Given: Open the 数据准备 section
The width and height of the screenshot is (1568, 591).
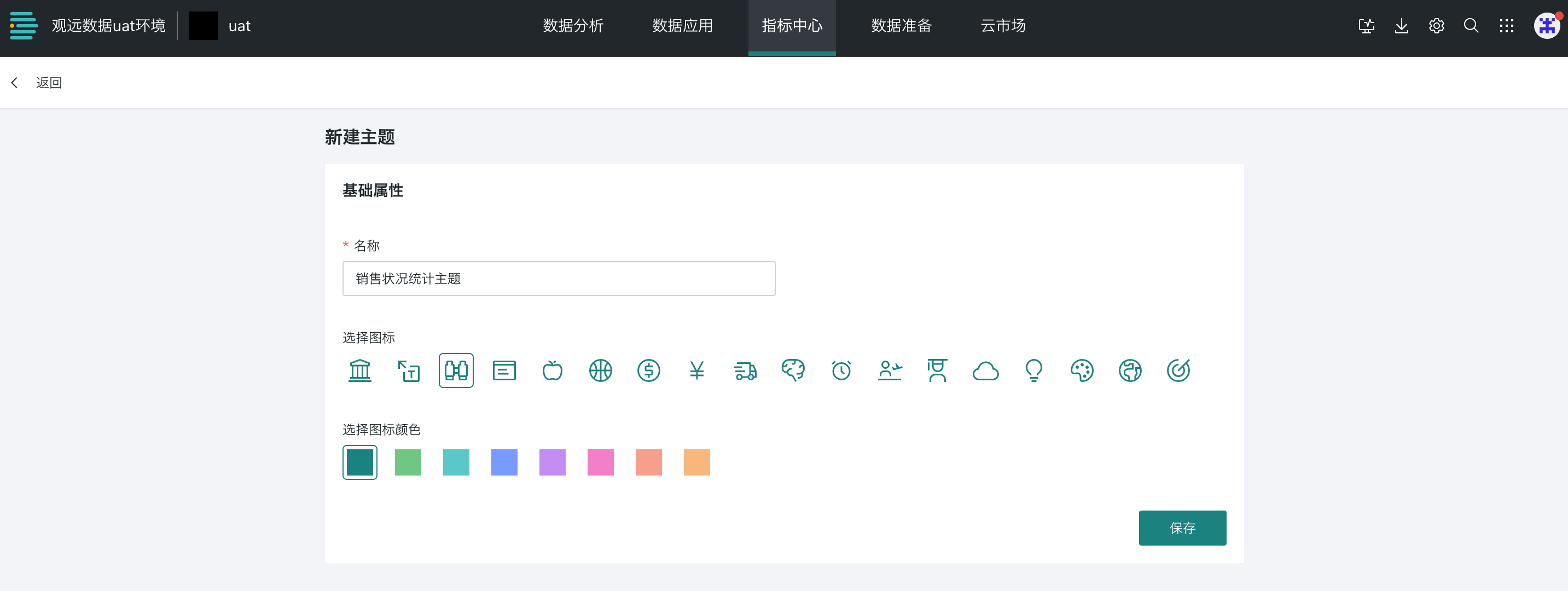Looking at the screenshot, I should pyautogui.click(x=901, y=26).
